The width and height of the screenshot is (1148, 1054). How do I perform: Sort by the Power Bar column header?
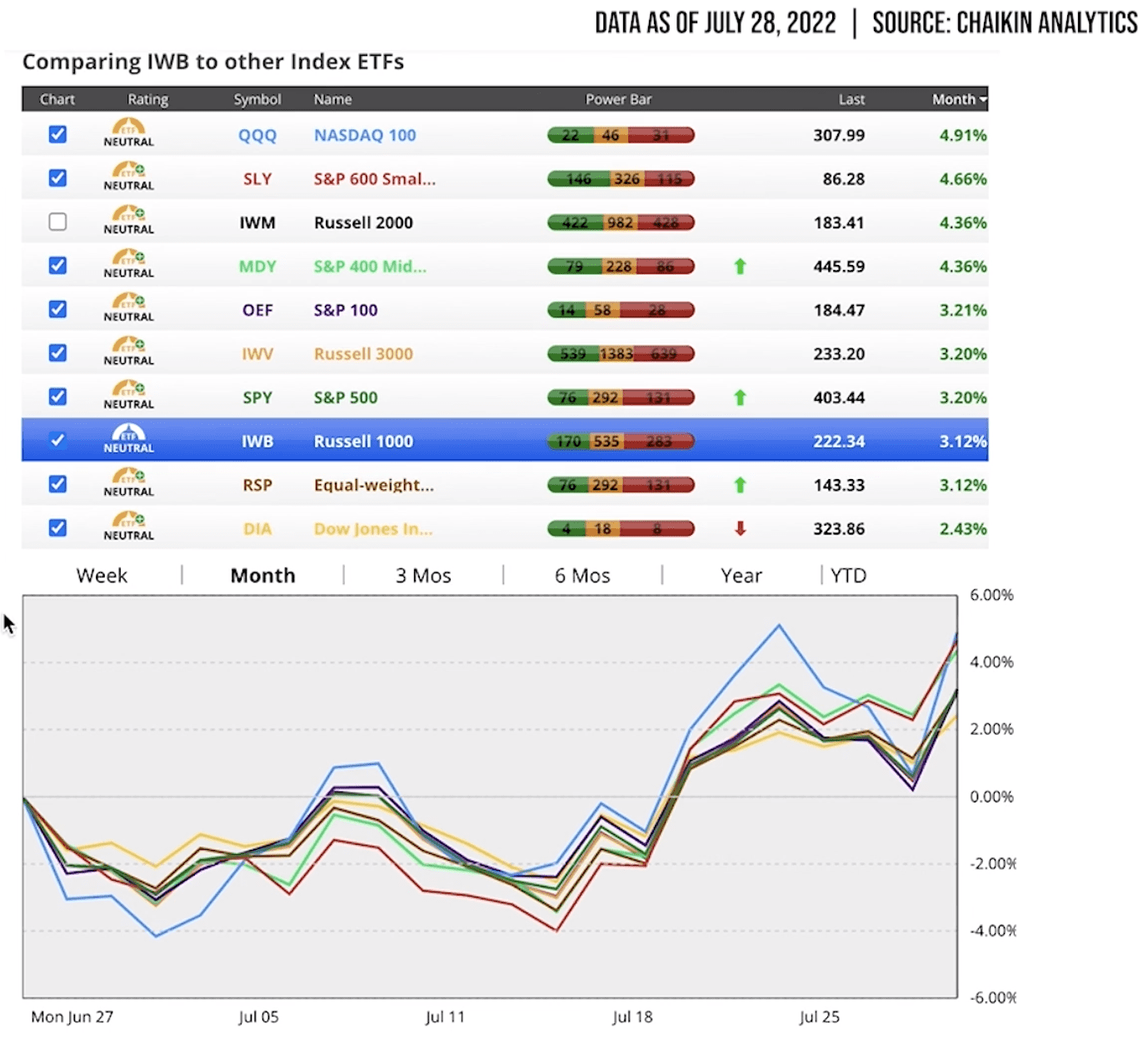(x=618, y=99)
